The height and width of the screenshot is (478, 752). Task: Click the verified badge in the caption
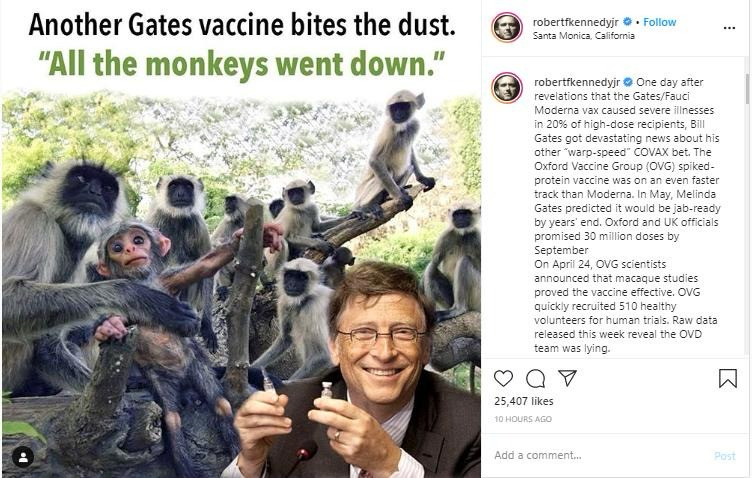tap(628, 81)
